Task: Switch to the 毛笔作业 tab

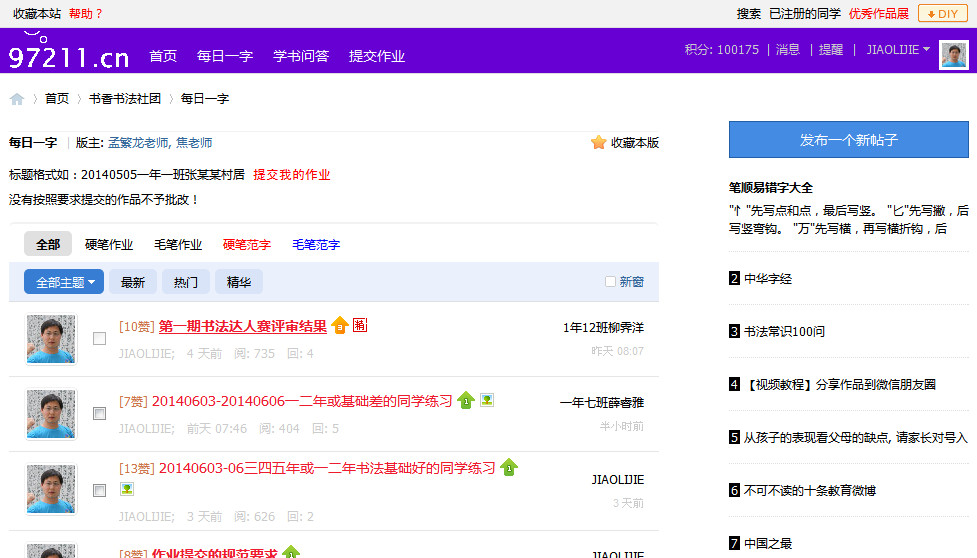Action: [178, 245]
